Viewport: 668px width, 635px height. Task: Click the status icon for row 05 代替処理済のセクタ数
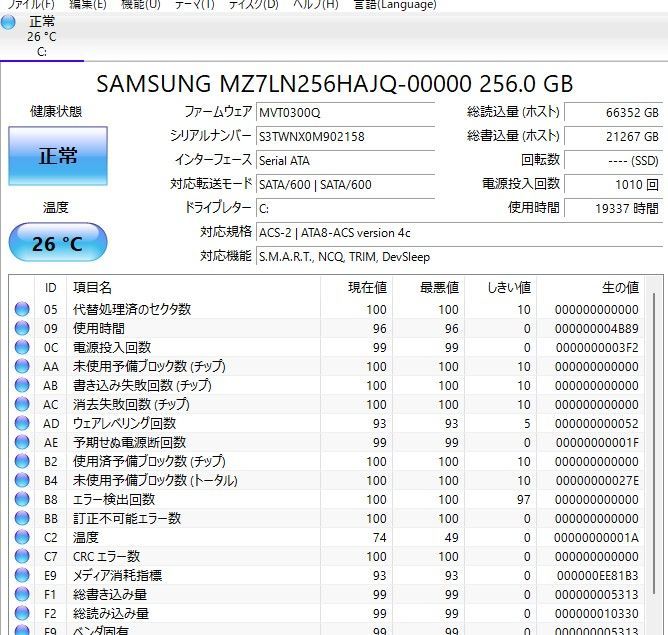pyautogui.click(x=22, y=309)
